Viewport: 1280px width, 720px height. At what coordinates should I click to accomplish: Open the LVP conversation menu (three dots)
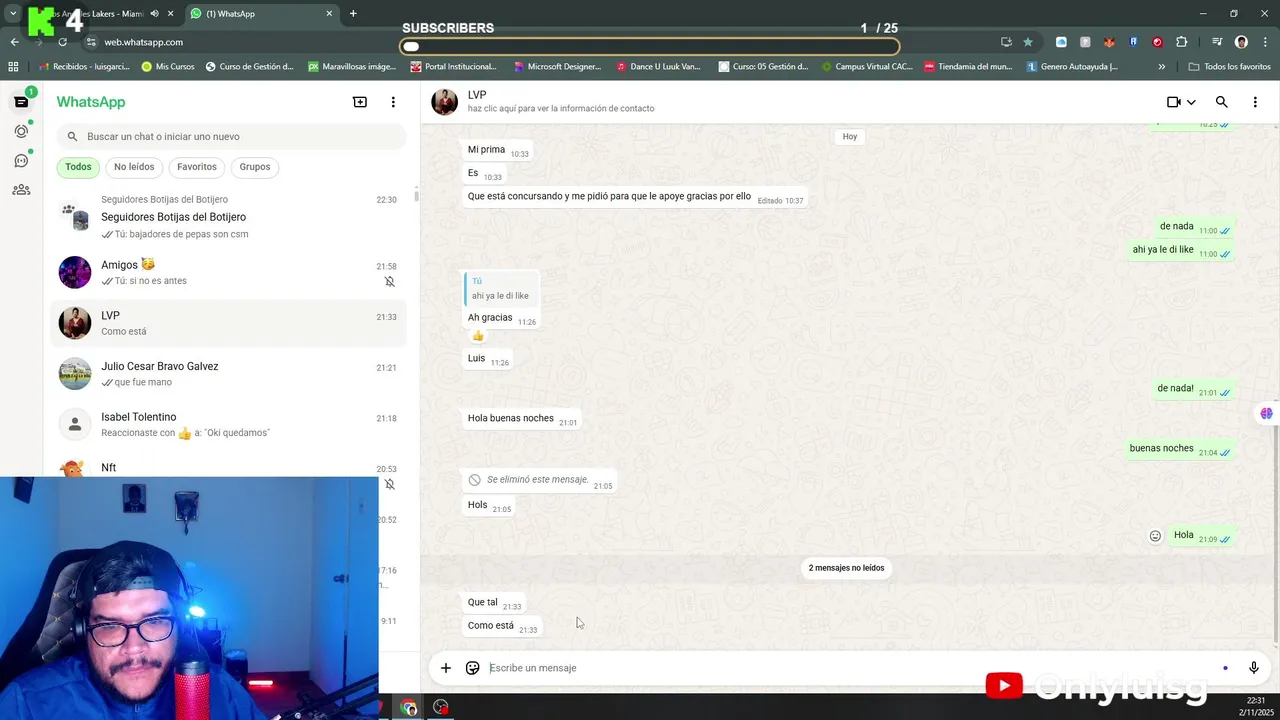click(1255, 102)
